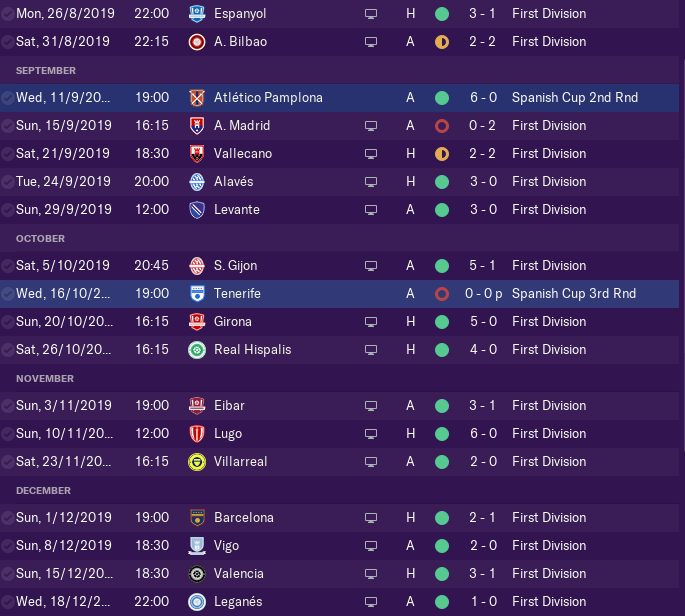685x616 pixels.
Task: Click the Real Hispalis green badge
Action: tap(197, 350)
